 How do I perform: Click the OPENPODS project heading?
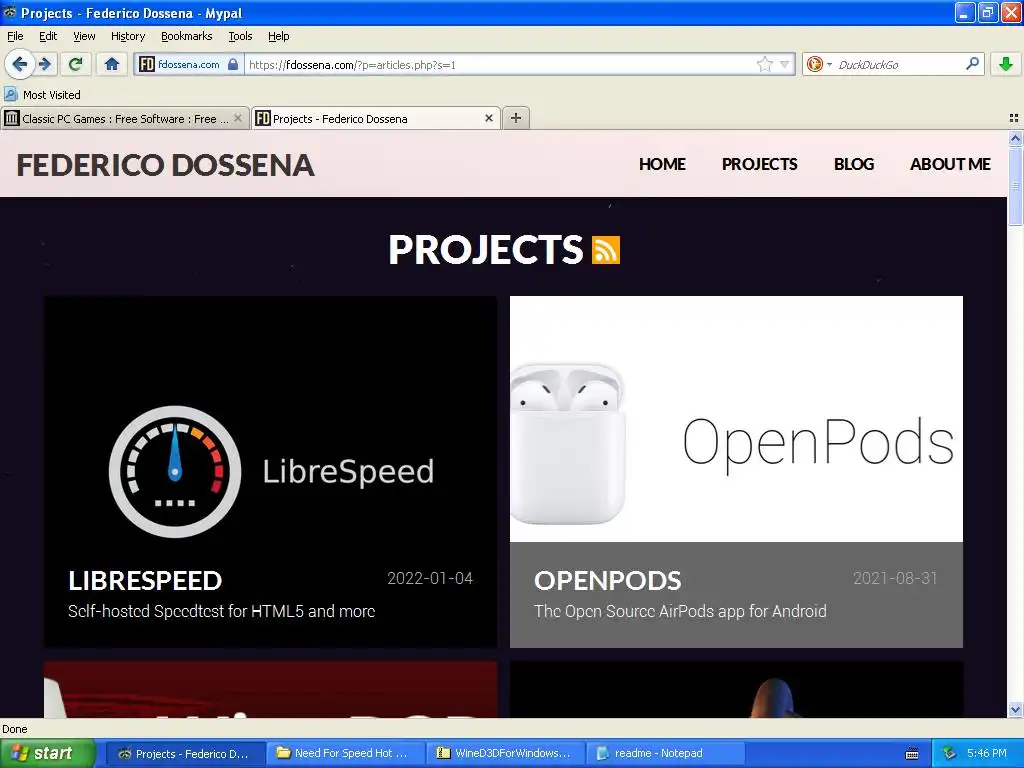pos(607,581)
